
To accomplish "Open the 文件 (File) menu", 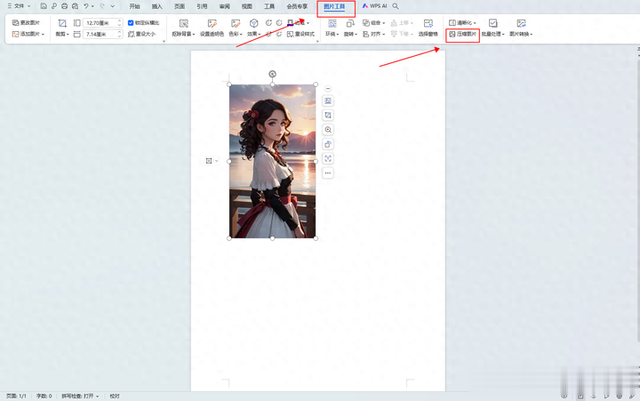I will coord(19,6).
